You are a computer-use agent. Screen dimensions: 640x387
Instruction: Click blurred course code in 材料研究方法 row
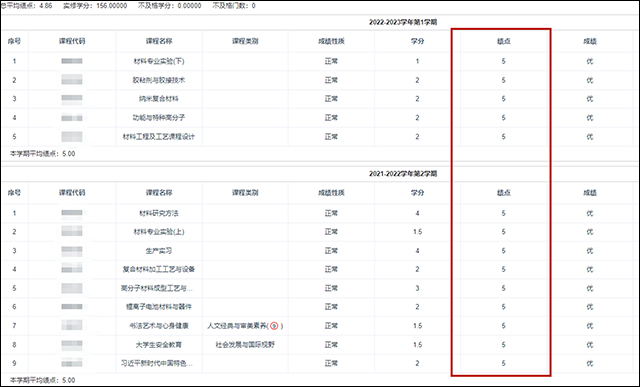[72, 213]
